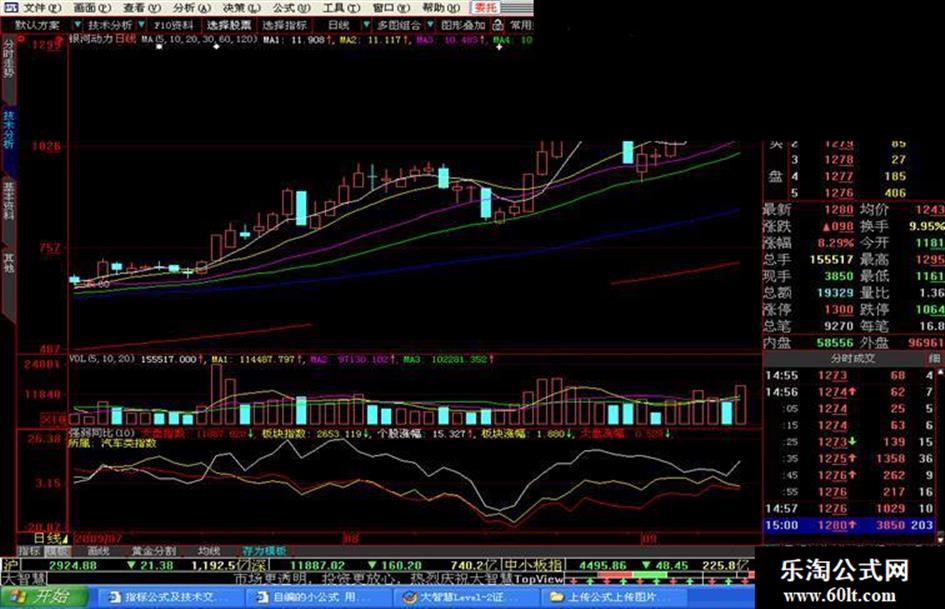This screenshot has height=609, width=945.
Task: Click the VOL(5,10,20) volume indicator label
Action: coord(102,359)
